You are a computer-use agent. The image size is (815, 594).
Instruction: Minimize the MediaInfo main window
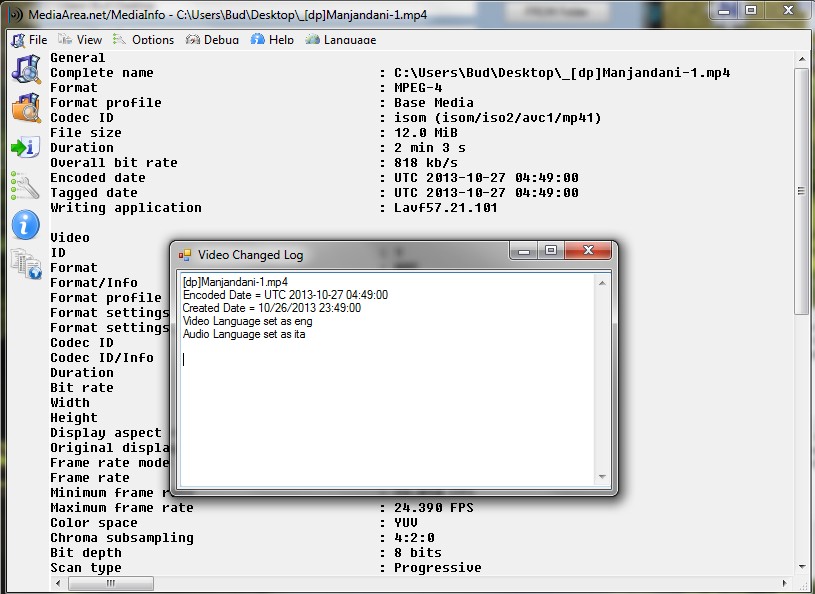pyautogui.click(x=724, y=10)
